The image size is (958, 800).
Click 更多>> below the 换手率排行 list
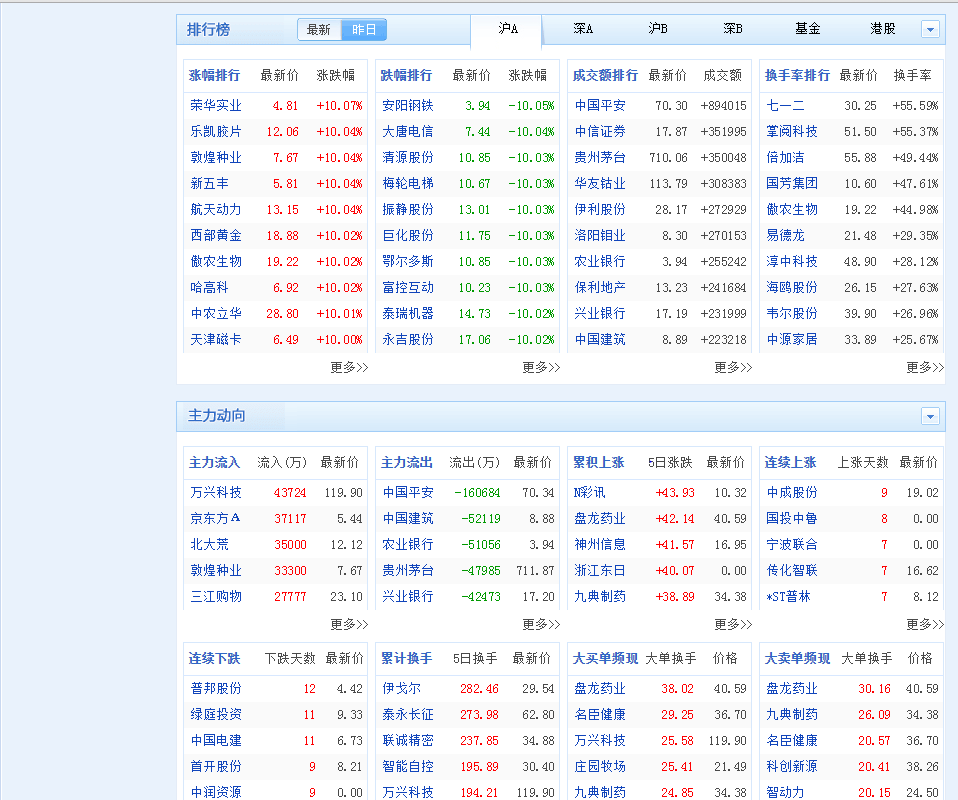point(924,367)
